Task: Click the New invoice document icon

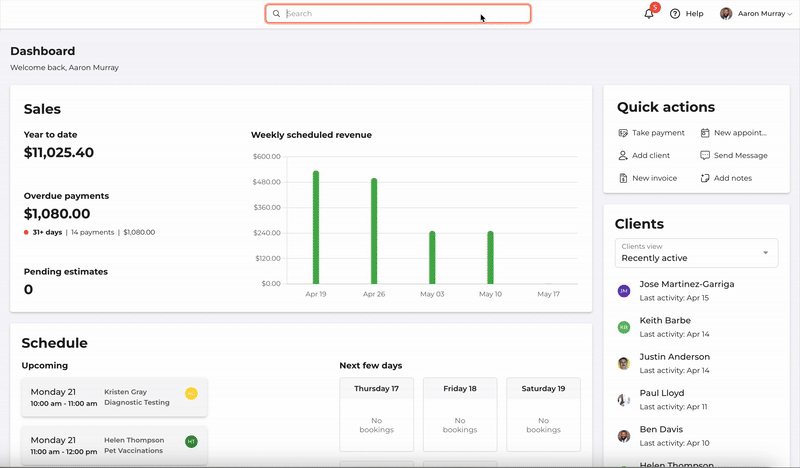Action: (x=623, y=178)
